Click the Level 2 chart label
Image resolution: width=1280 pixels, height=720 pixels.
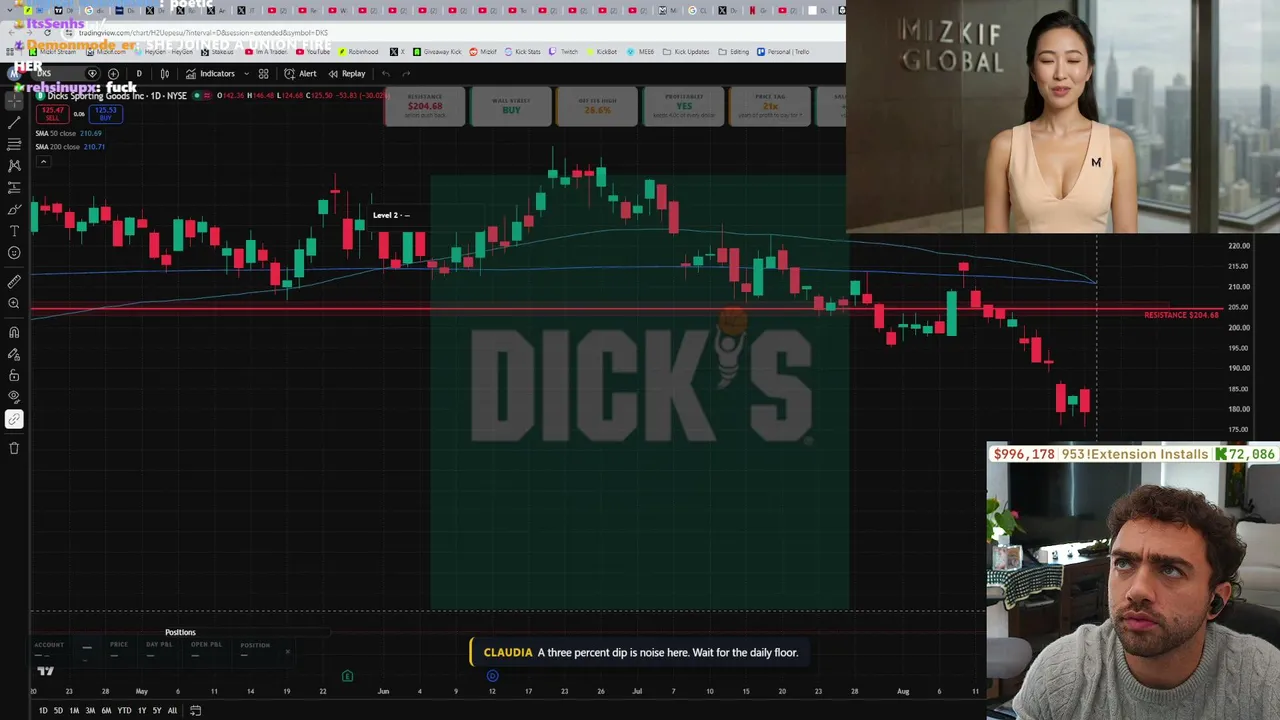pos(391,215)
